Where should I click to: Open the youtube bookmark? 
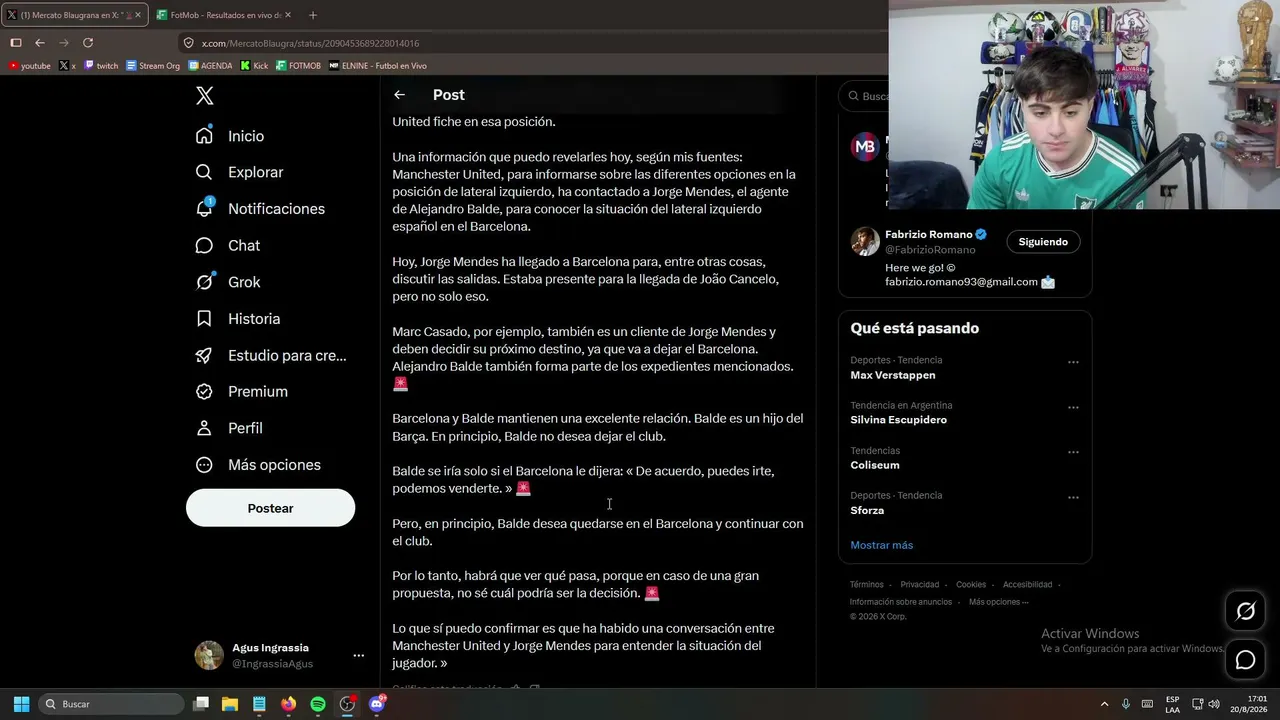click(x=29, y=66)
